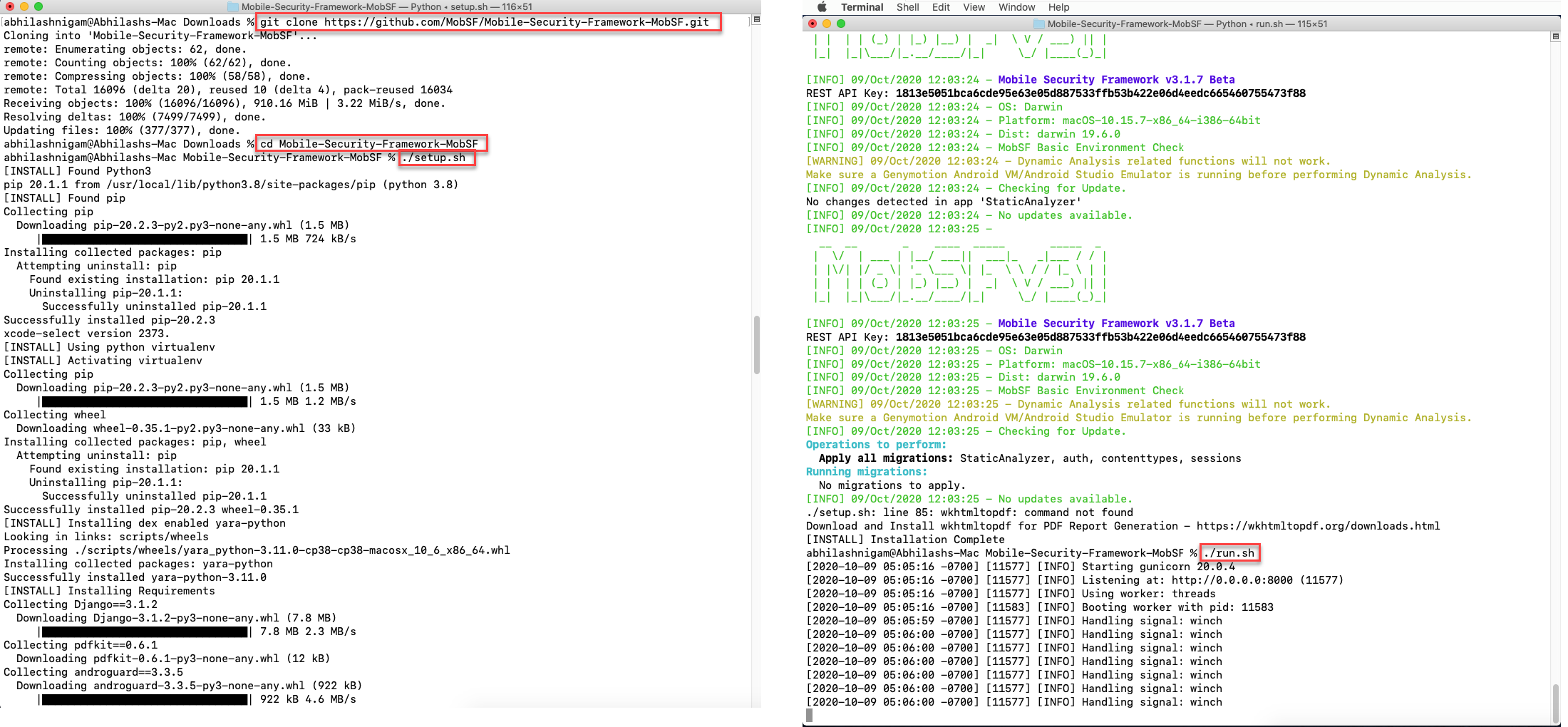
Task: Click the 'cd Mobile-Security-Framework-MobSF' command
Action: pyautogui.click(x=369, y=144)
